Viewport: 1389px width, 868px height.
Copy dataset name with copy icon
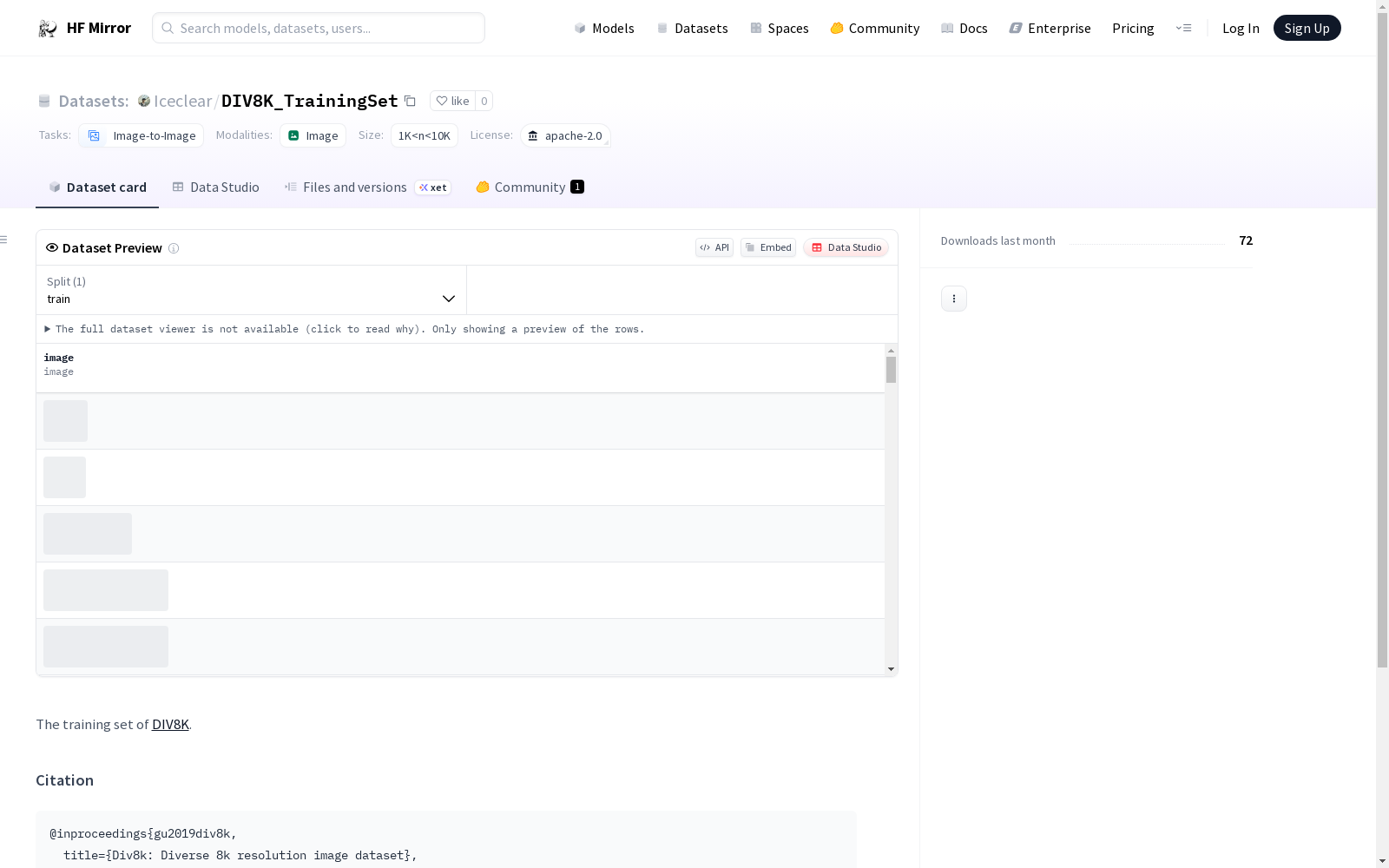[x=410, y=101]
